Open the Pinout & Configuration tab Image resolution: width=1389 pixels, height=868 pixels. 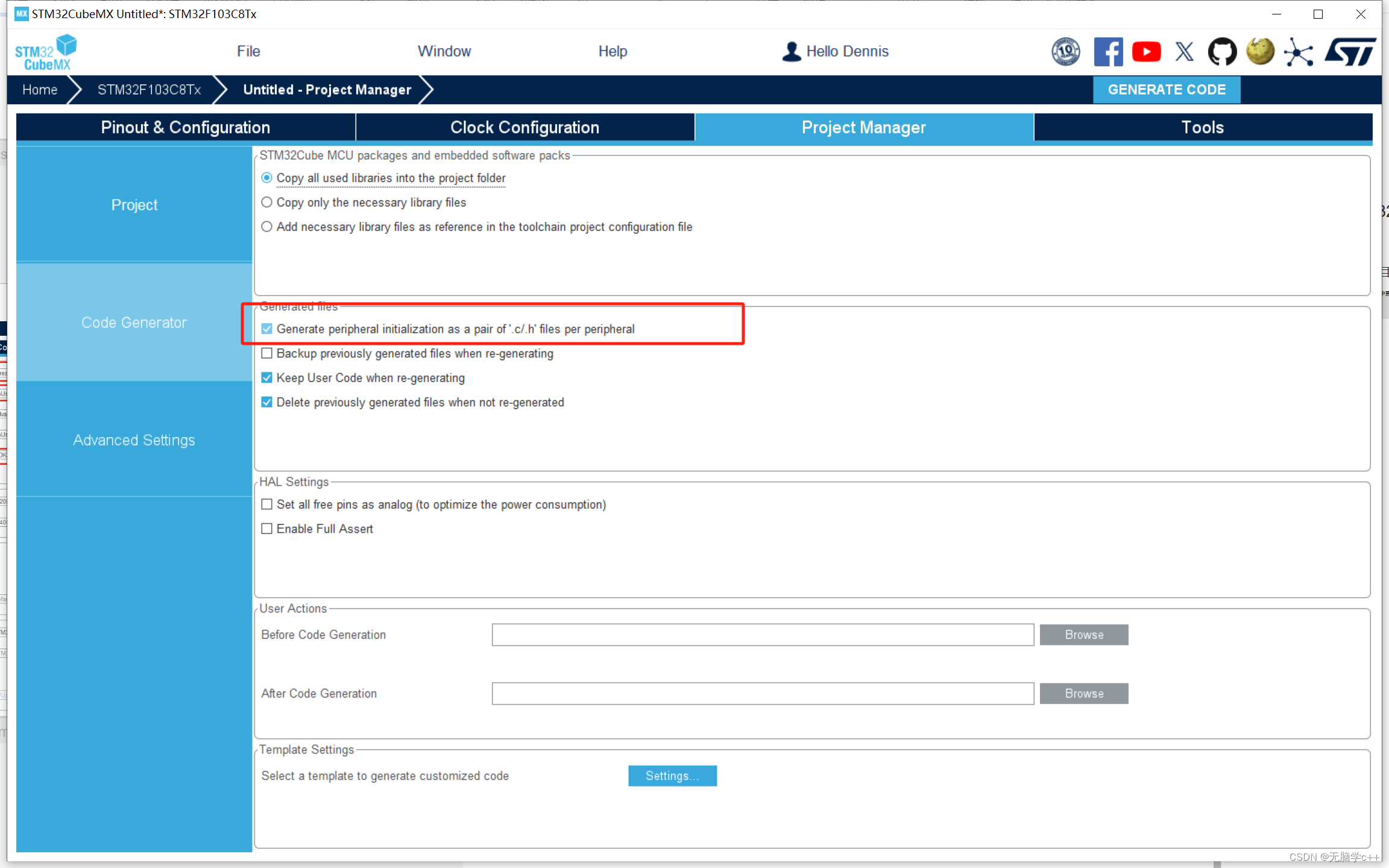point(184,126)
